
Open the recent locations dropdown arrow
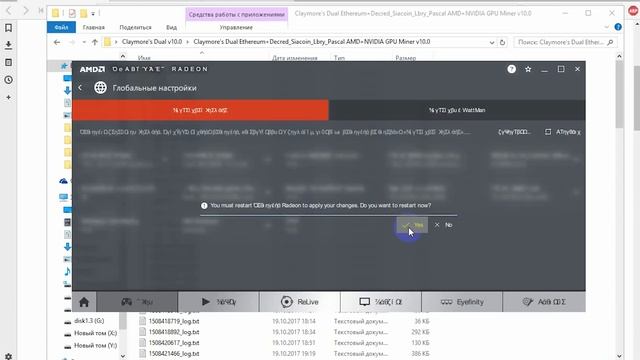pos(84,42)
